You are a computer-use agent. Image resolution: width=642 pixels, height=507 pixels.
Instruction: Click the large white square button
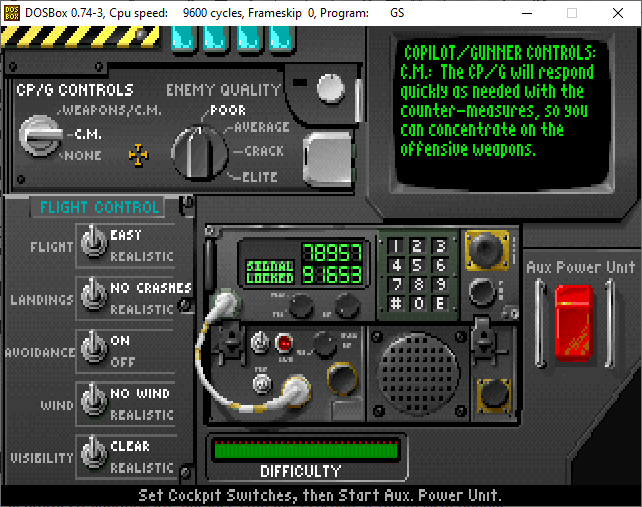328,159
